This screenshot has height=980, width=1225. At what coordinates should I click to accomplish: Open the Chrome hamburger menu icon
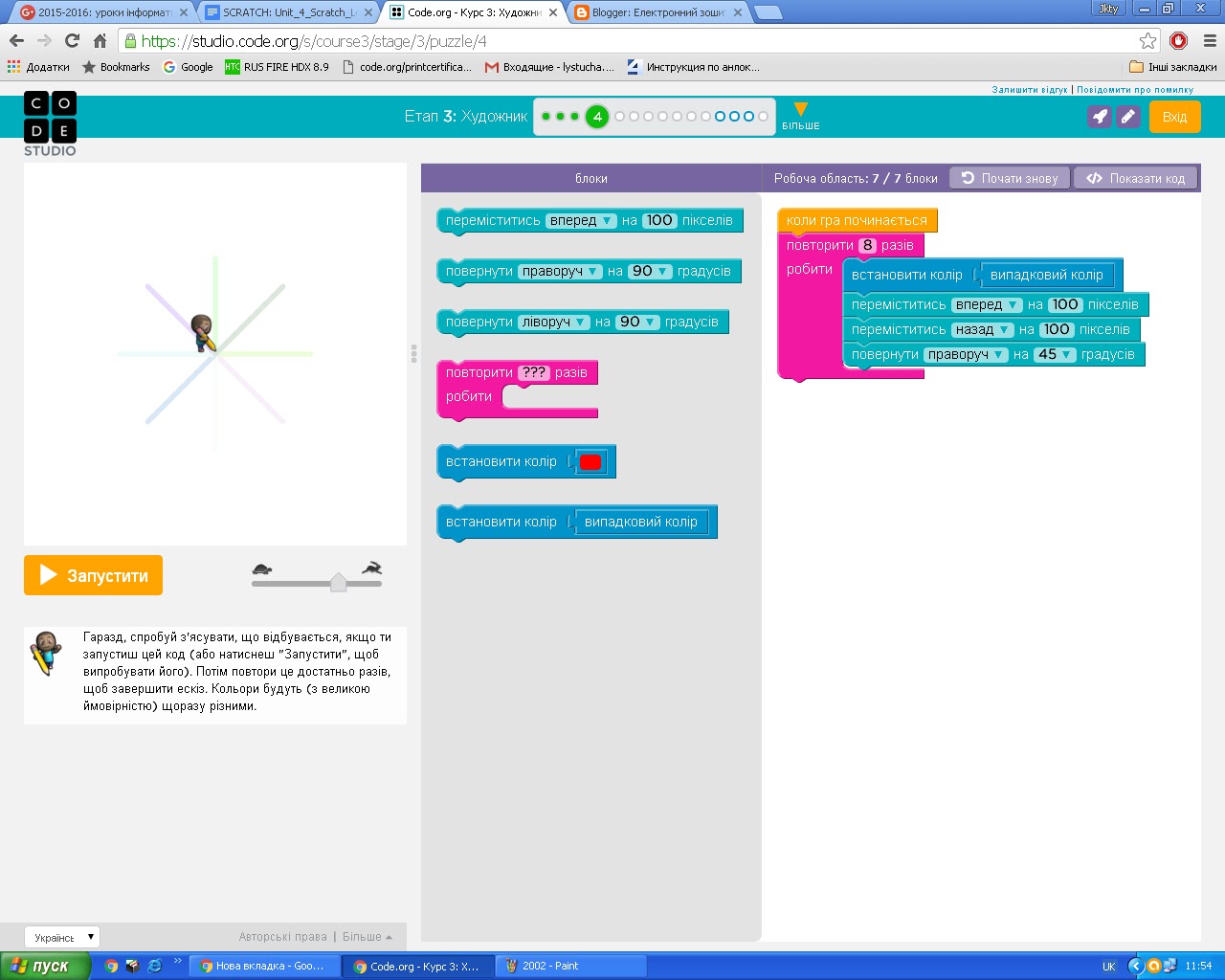(x=1210, y=40)
